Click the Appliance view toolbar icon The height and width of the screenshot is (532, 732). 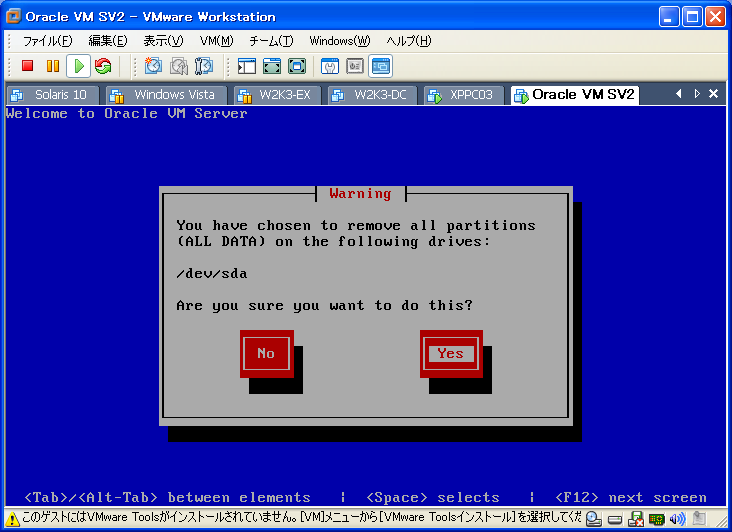coord(355,66)
